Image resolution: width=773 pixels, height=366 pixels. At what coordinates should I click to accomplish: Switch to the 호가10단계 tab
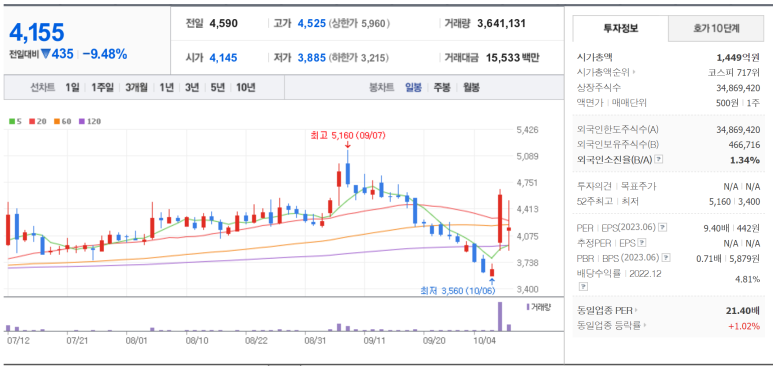click(x=716, y=29)
